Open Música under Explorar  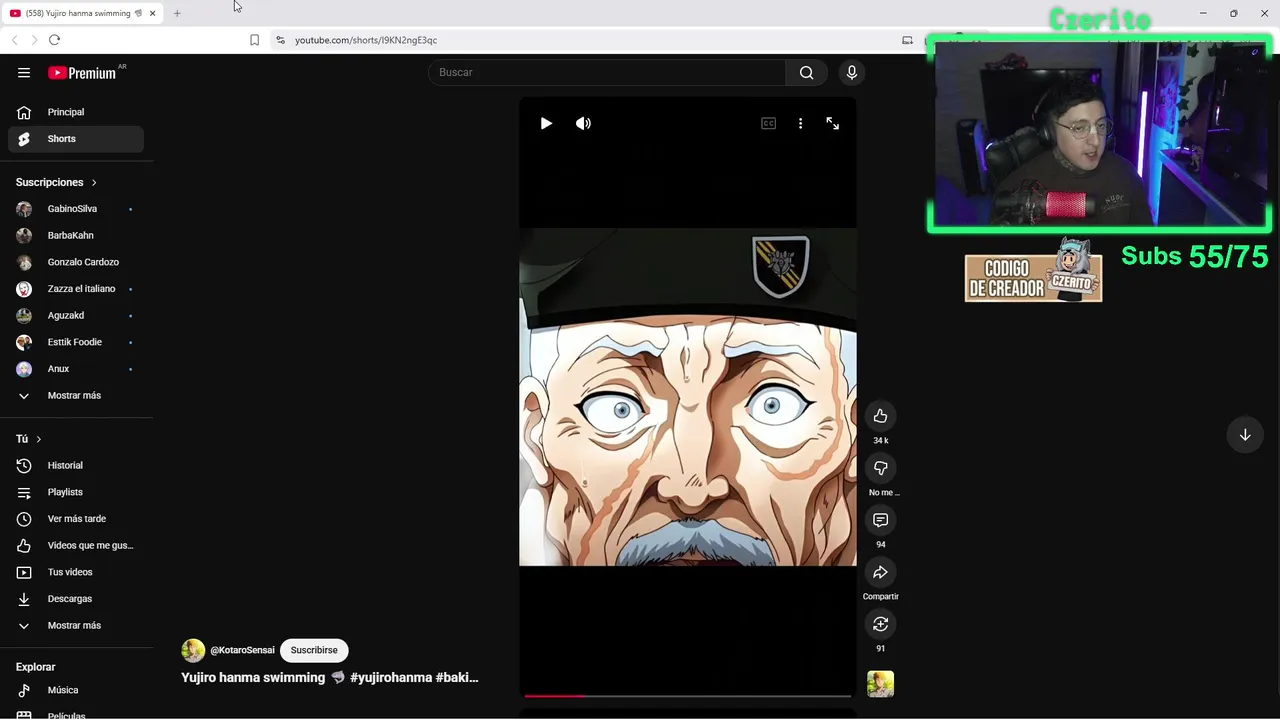[x=76, y=690]
